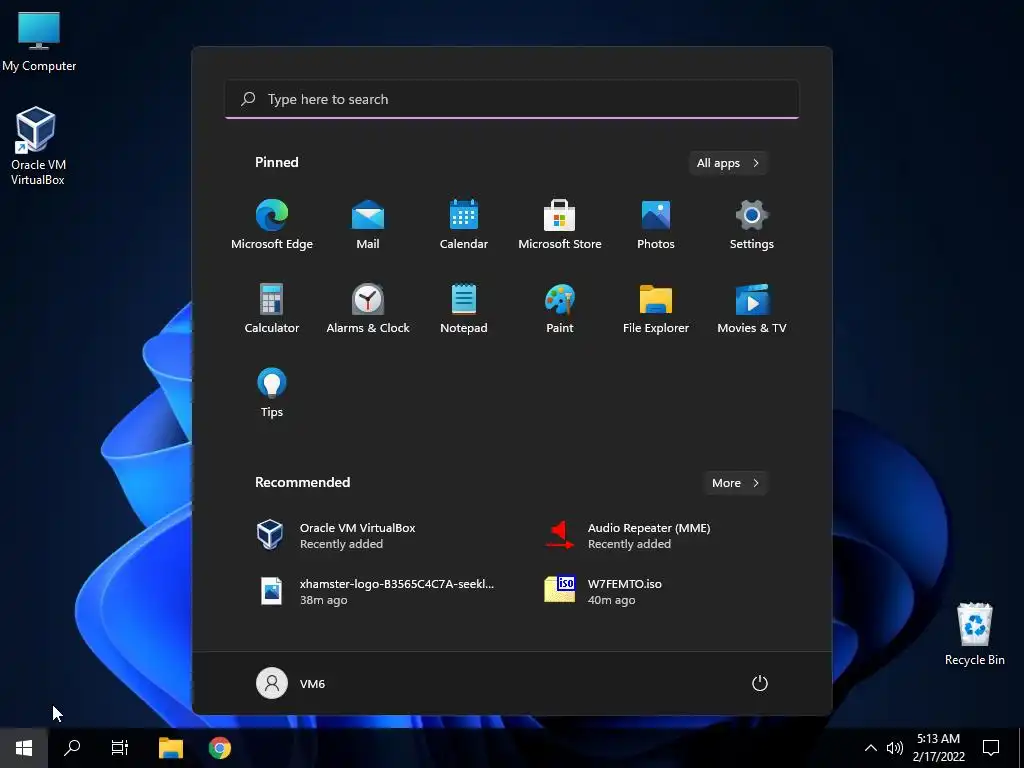This screenshot has width=1024, height=768.
Task: Open File Explorer from the taskbar
Action: coord(171,748)
